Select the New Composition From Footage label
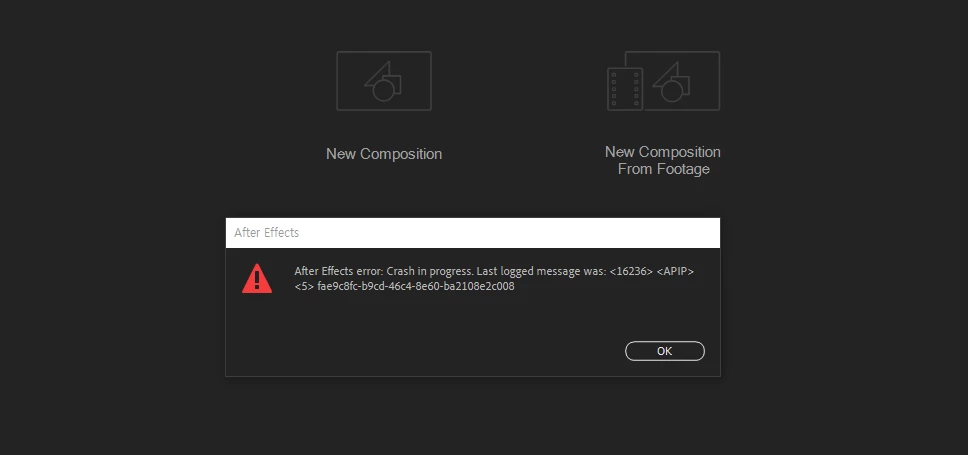 click(x=663, y=161)
